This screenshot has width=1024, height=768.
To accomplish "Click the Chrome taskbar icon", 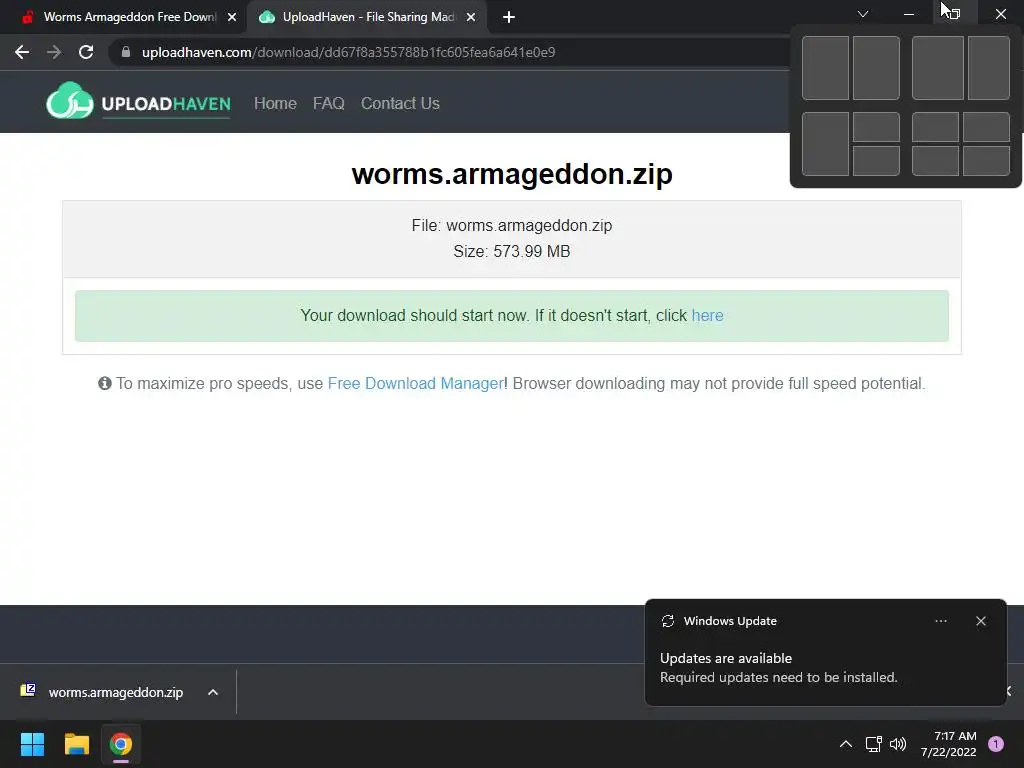I will [121, 744].
